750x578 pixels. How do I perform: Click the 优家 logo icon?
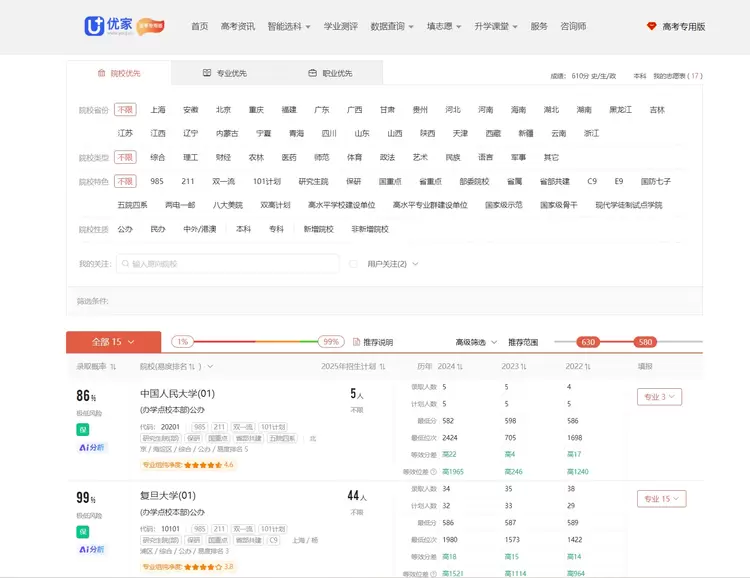point(95,26)
